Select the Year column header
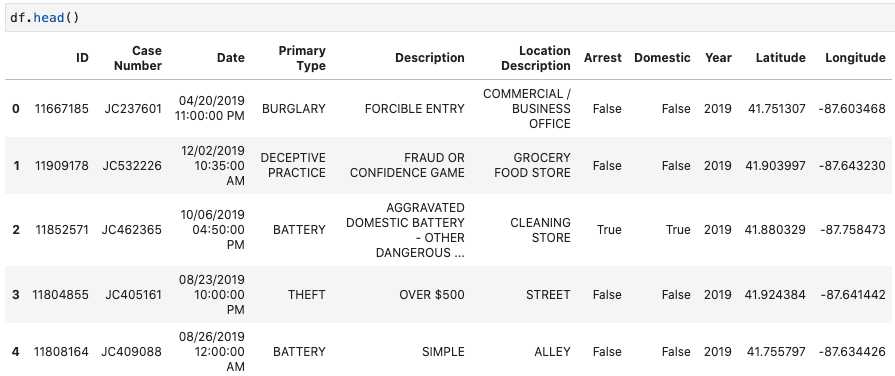This screenshot has height=376, width=895. tap(718, 58)
